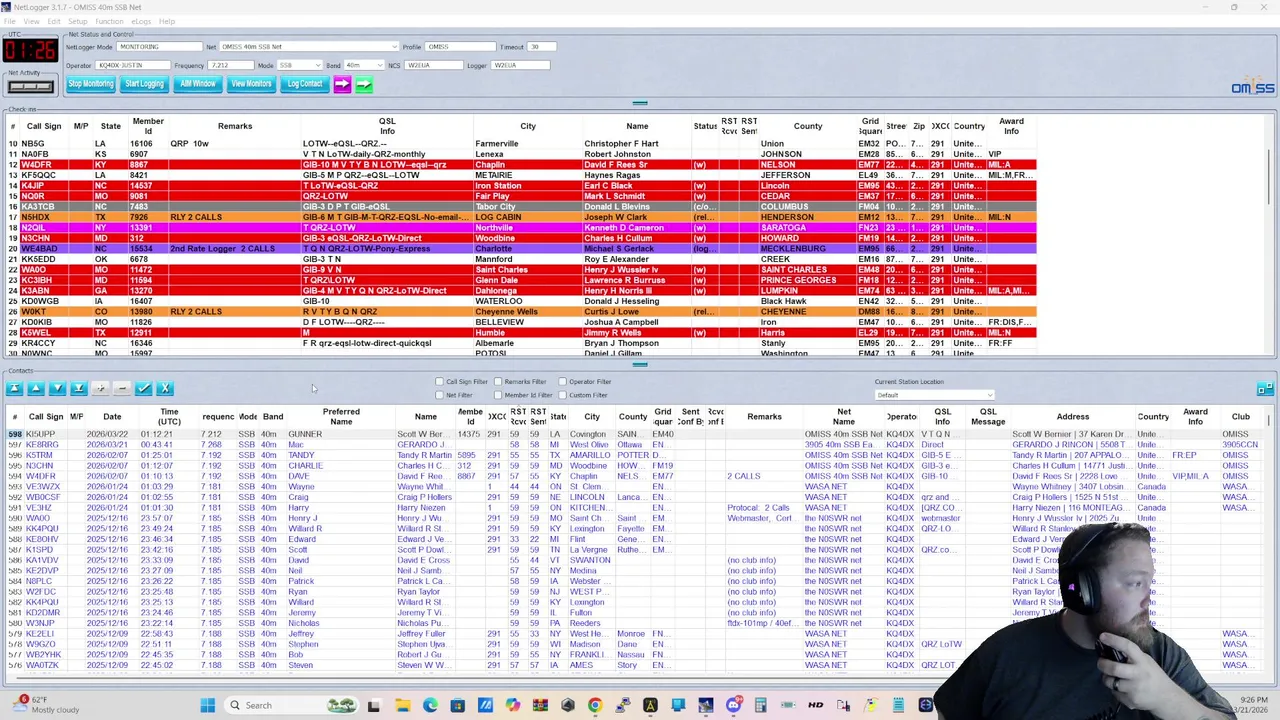
Task: Open the Task View taskbar icon
Action: coord(373,706)
